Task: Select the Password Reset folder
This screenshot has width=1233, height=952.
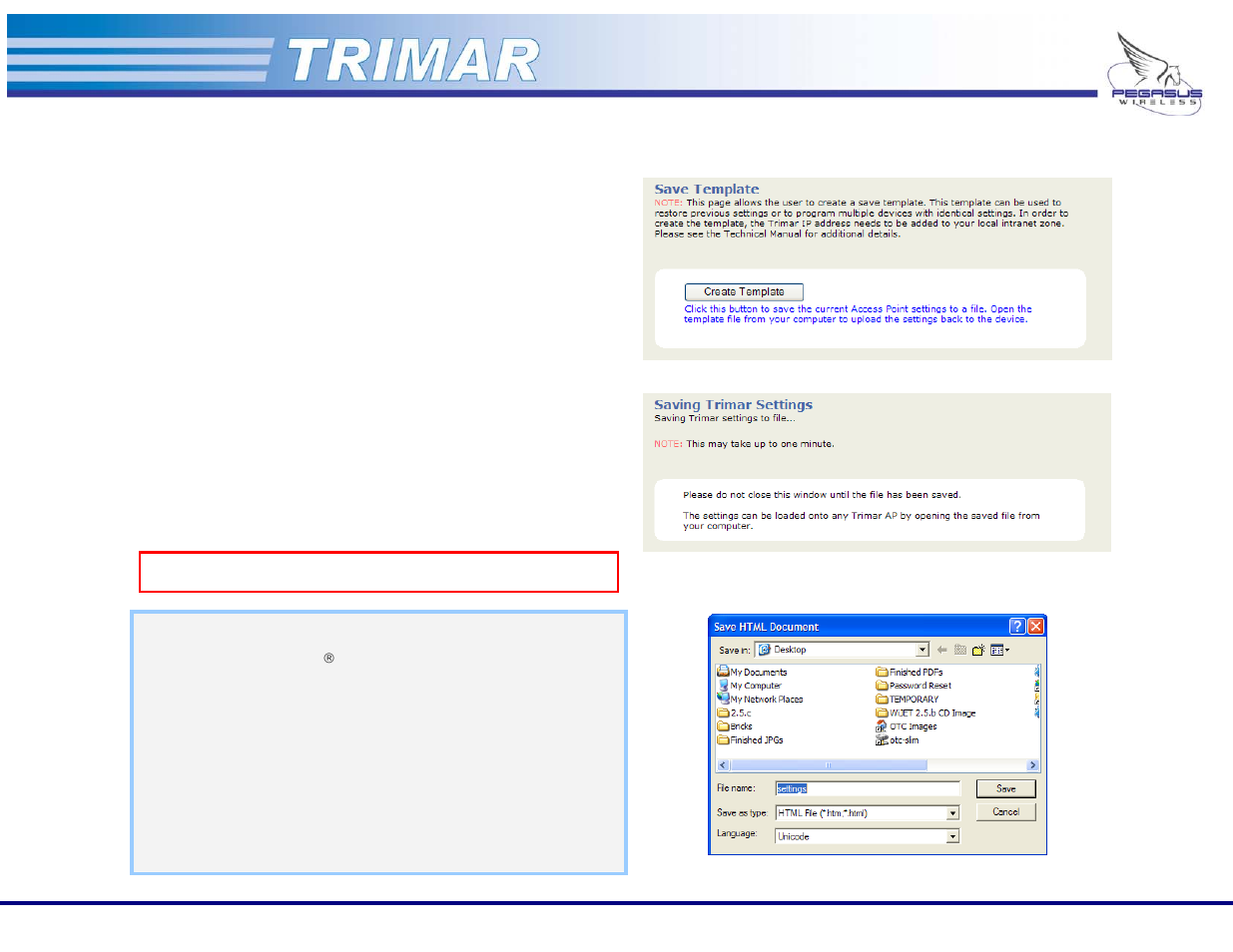Action: click(x=914, y=686)
